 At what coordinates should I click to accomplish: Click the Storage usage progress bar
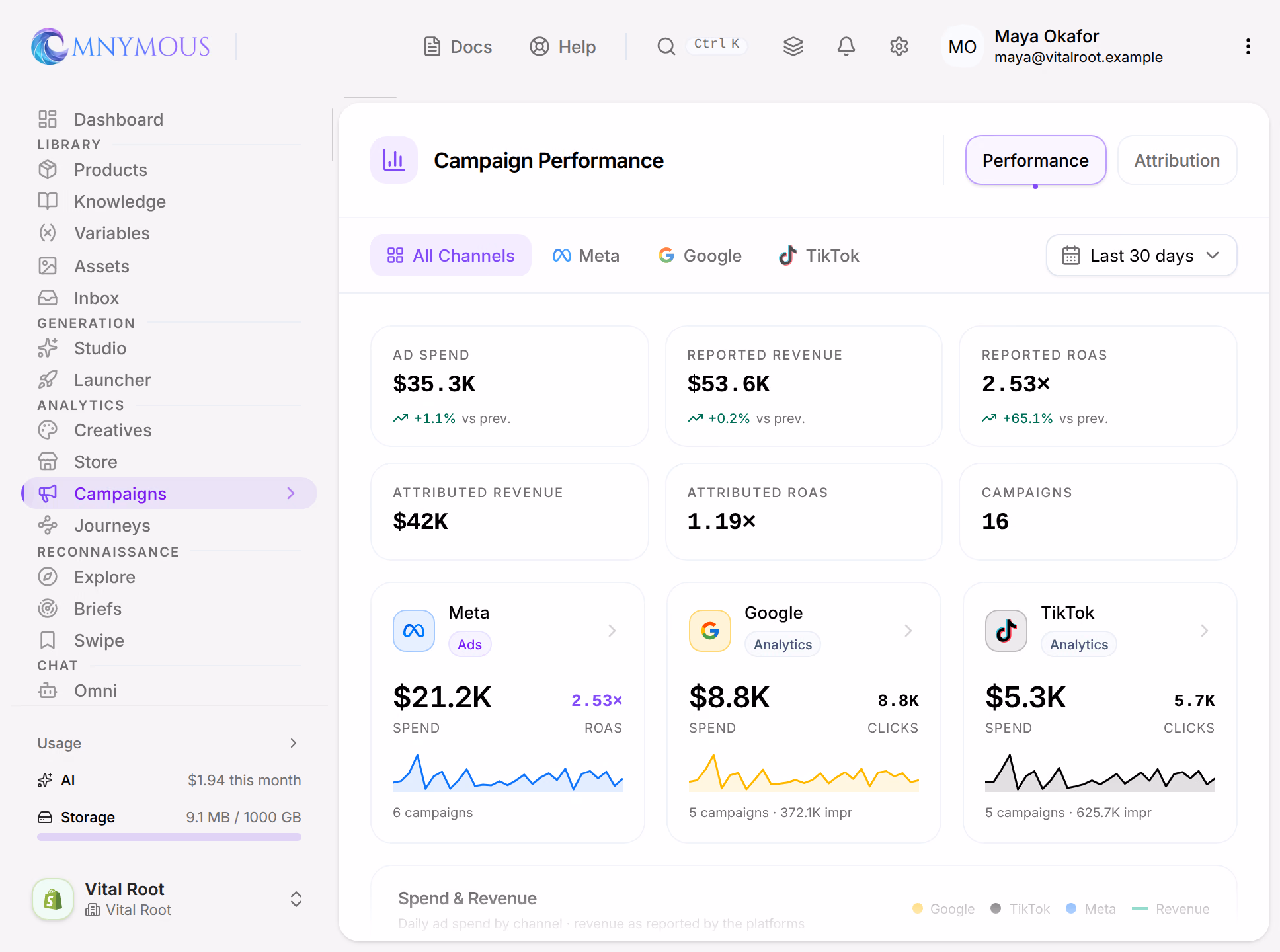(169, 837)
